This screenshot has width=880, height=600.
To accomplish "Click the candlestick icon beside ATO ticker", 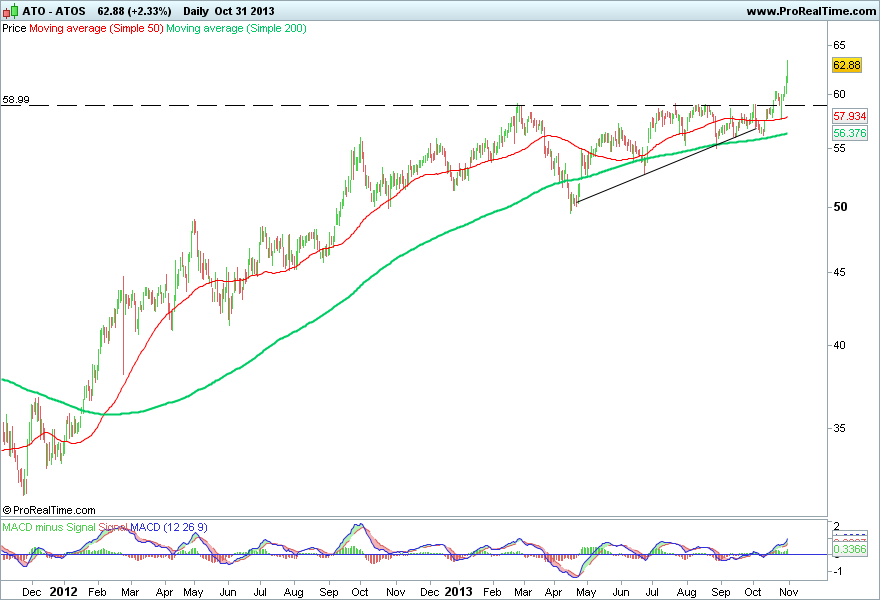I will point(10,11).
